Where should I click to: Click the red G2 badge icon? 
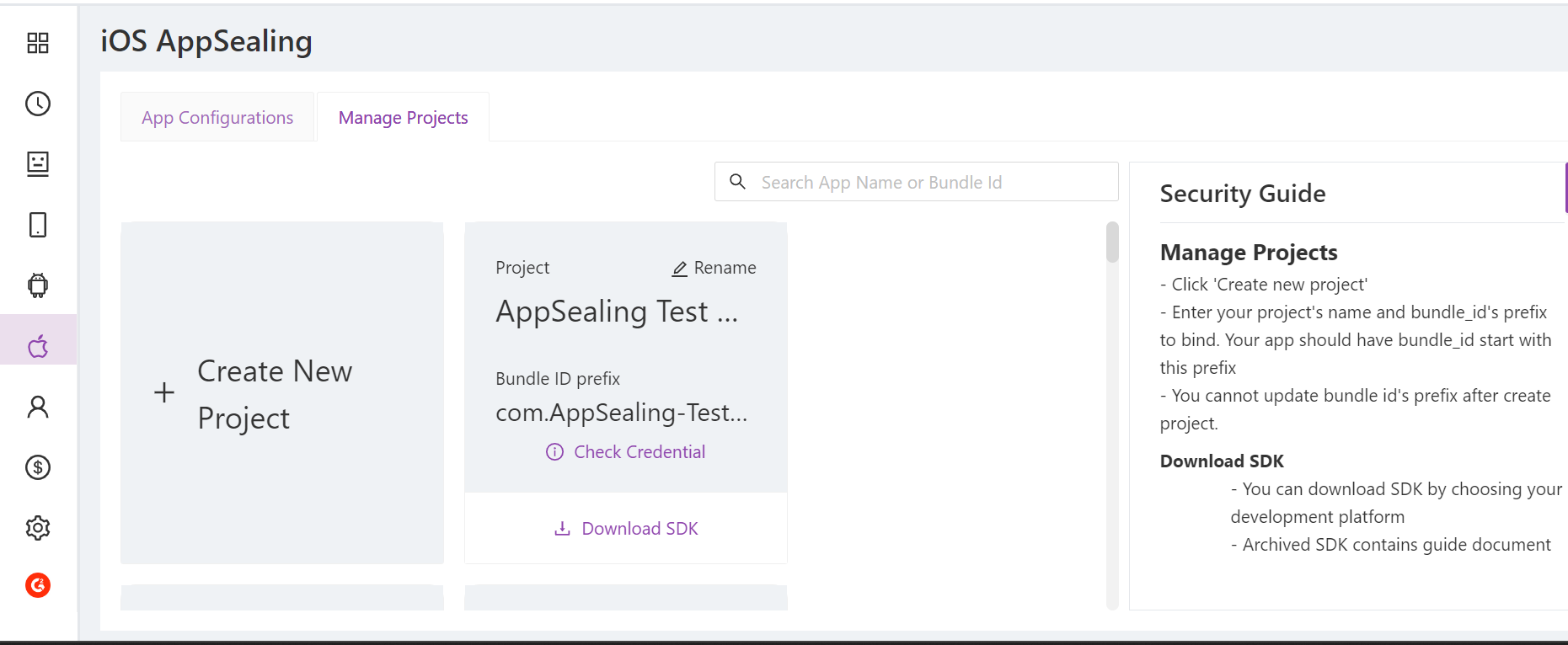coord(38,585)
